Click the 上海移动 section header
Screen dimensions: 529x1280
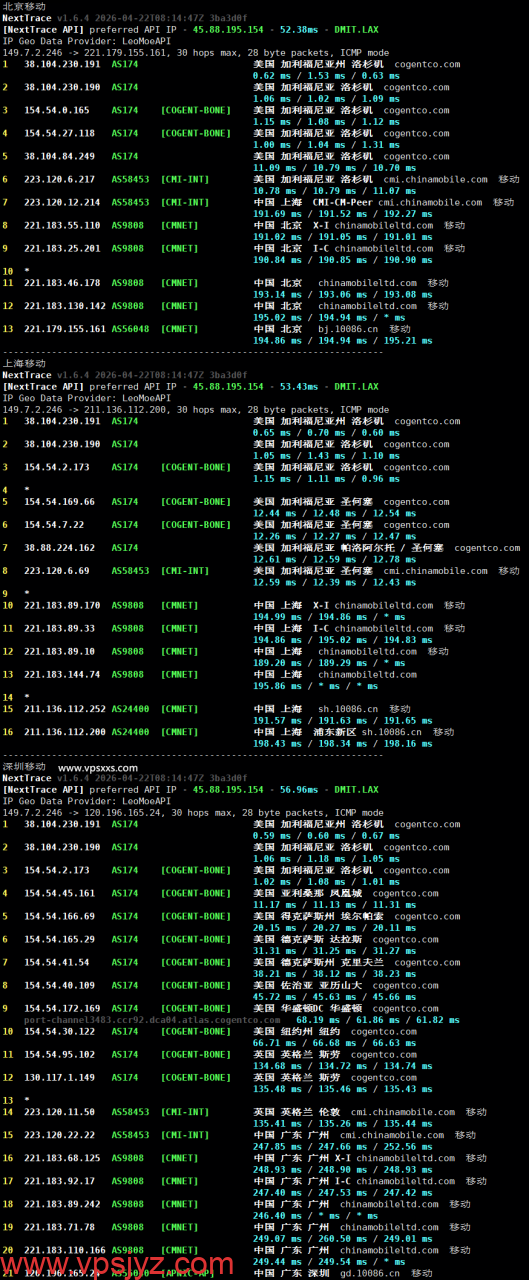coord(24,364)
